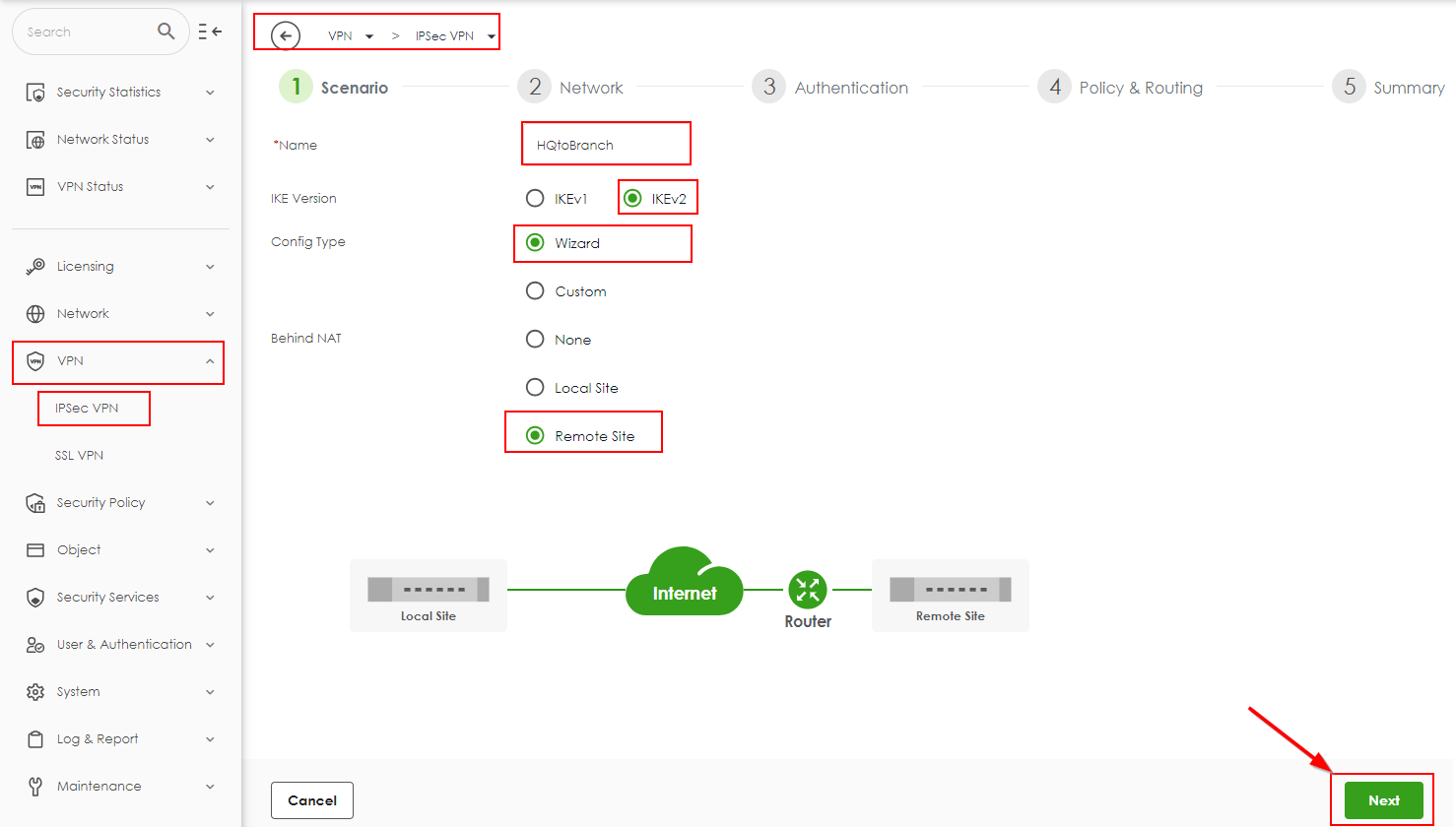
Task: Expand the Object menu section
Action: (81, 549)
